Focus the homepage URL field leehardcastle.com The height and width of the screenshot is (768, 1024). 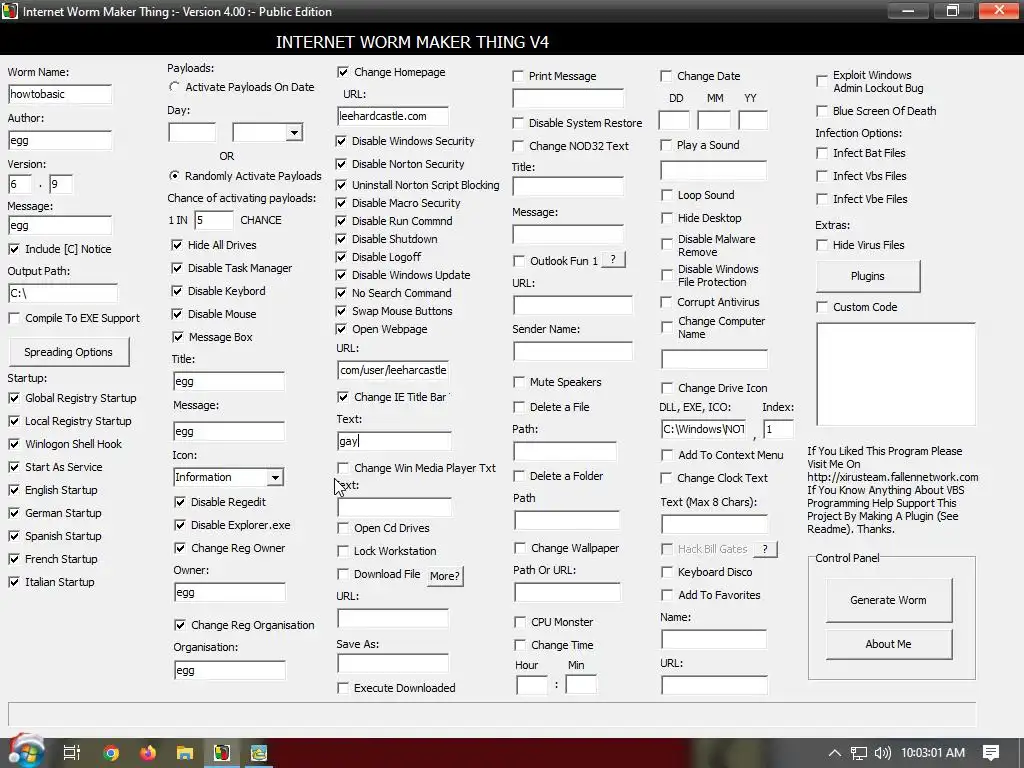tap(392, 116)
